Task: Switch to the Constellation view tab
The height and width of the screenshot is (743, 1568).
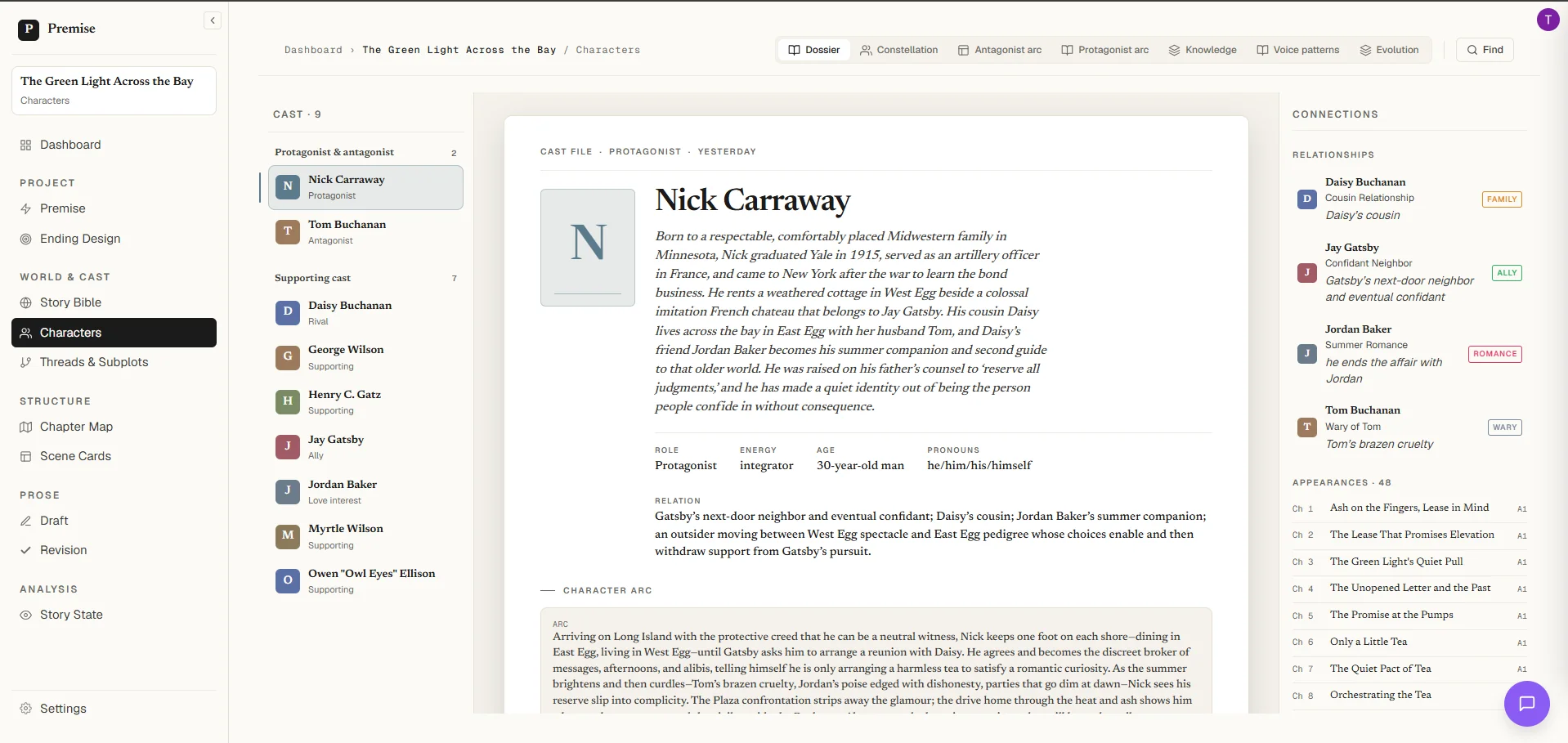Action: coord(899,50)
